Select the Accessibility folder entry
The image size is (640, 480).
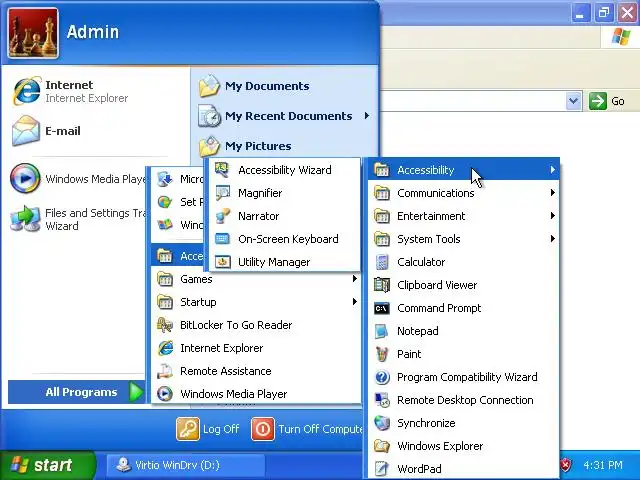tap(464, 170)
